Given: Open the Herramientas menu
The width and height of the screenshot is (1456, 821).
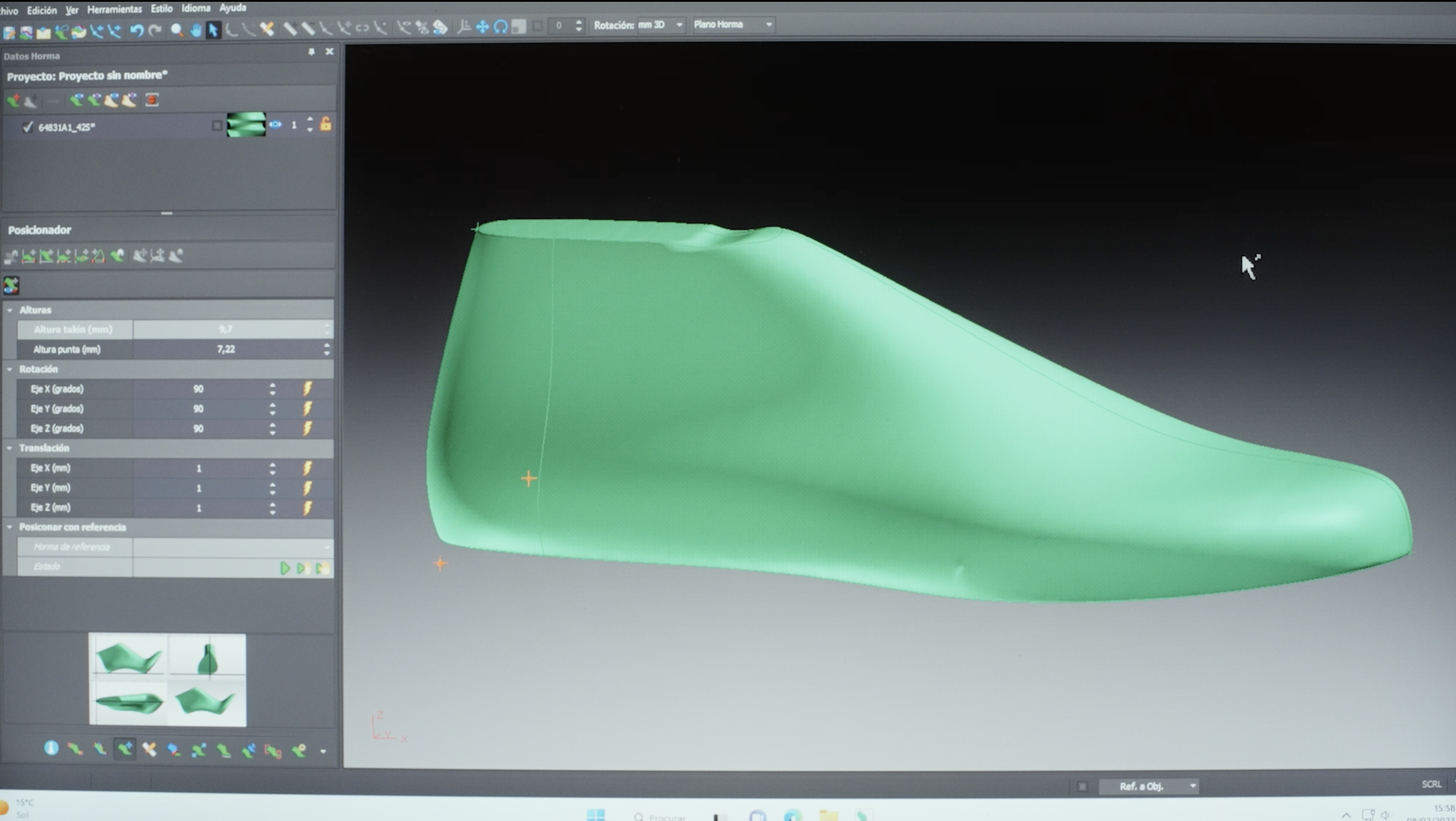Looking at the screenshot, I should tap(114, 9).
